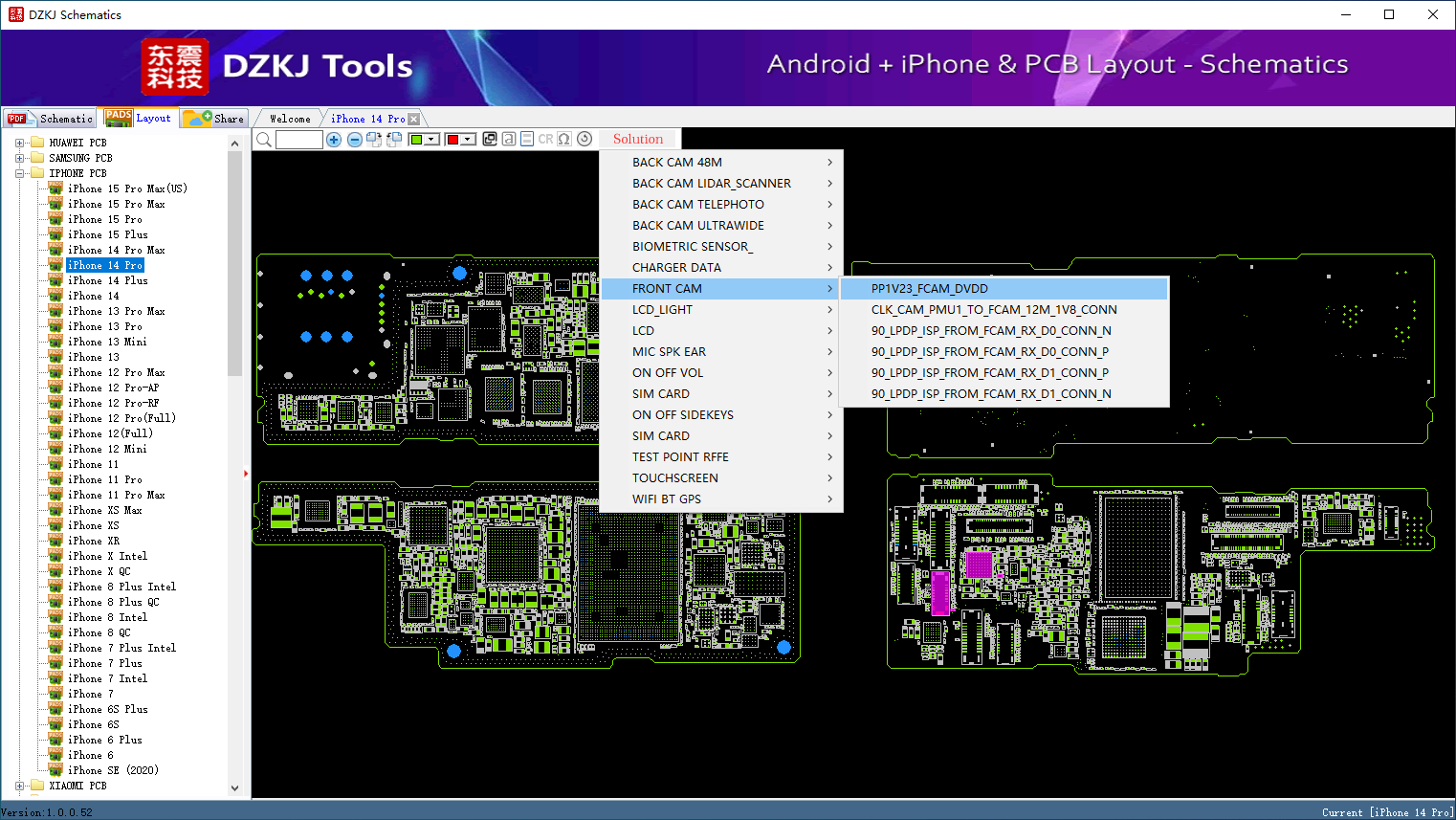The height and width of the screenshot is (820, 1456).
Task: Click the letter 'a' text toolbar icon
Action: [x=509, y=139]
